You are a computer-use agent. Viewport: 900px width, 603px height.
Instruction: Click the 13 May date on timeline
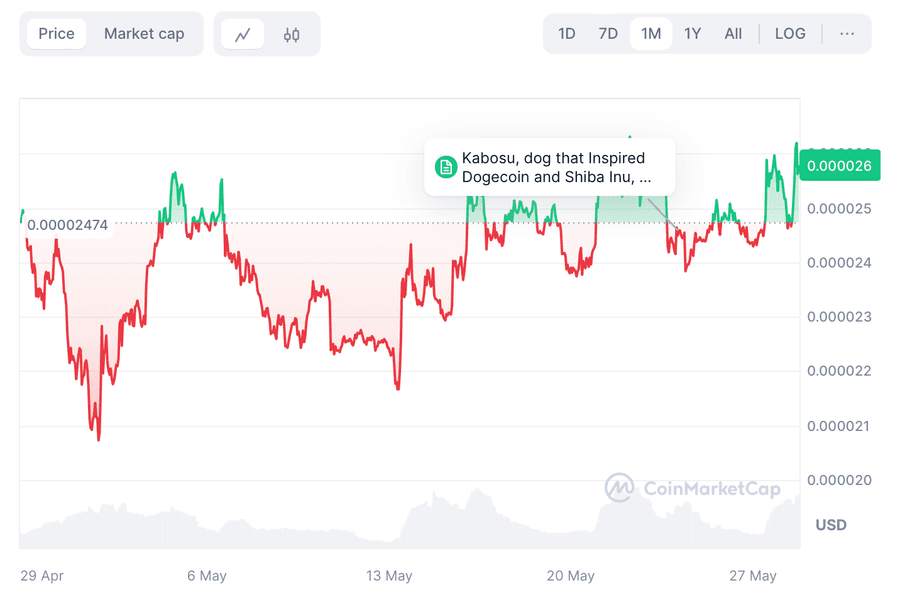click(389, 576)
